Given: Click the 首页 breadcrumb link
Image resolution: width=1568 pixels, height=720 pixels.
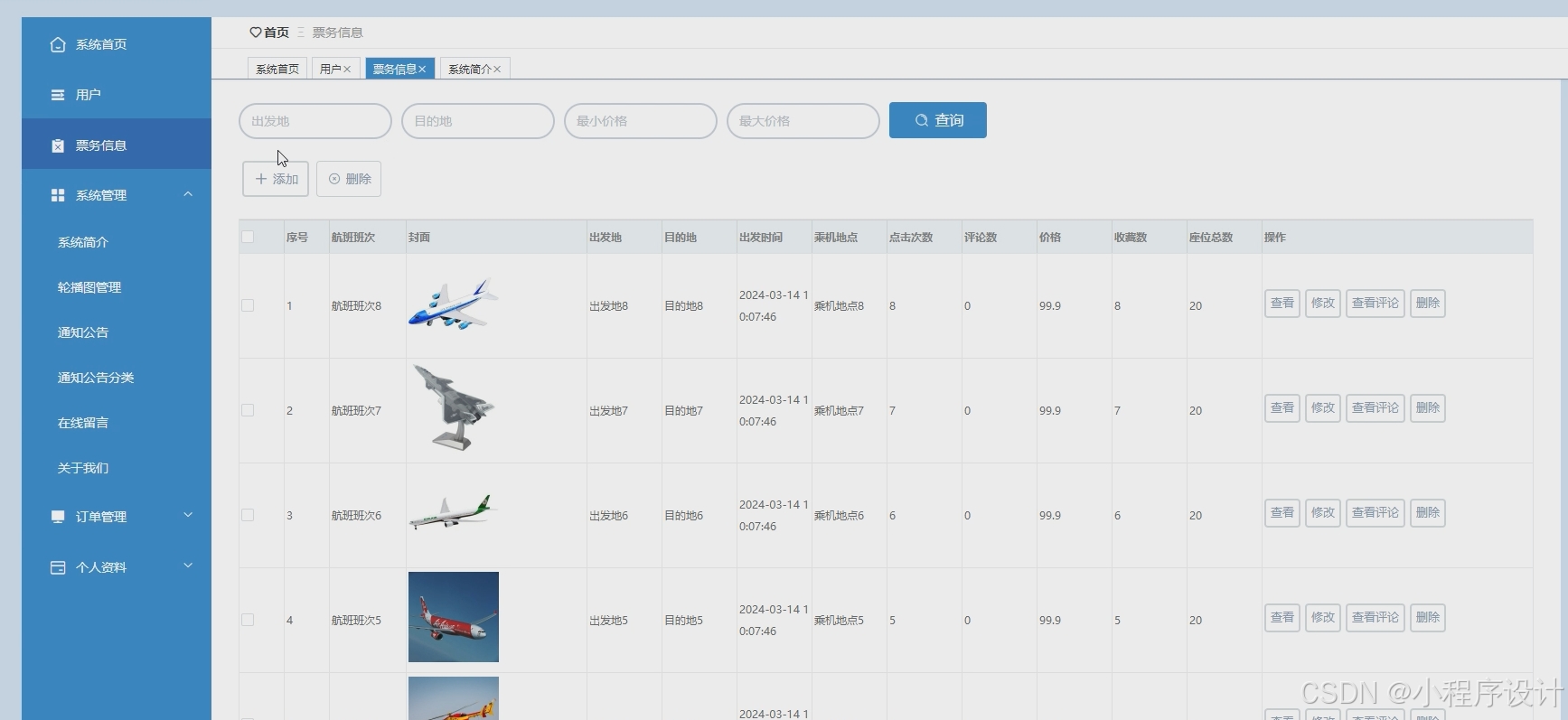Looking at the screenshot, I should (277, 33).
